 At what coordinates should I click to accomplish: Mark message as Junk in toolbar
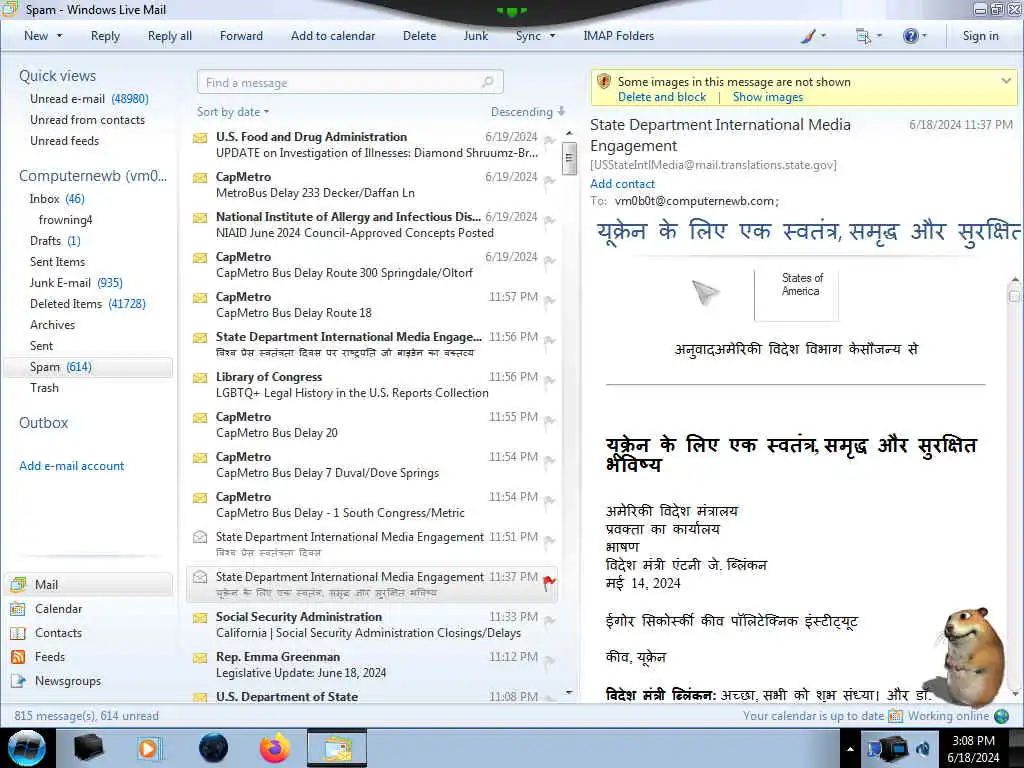point(475,36)
